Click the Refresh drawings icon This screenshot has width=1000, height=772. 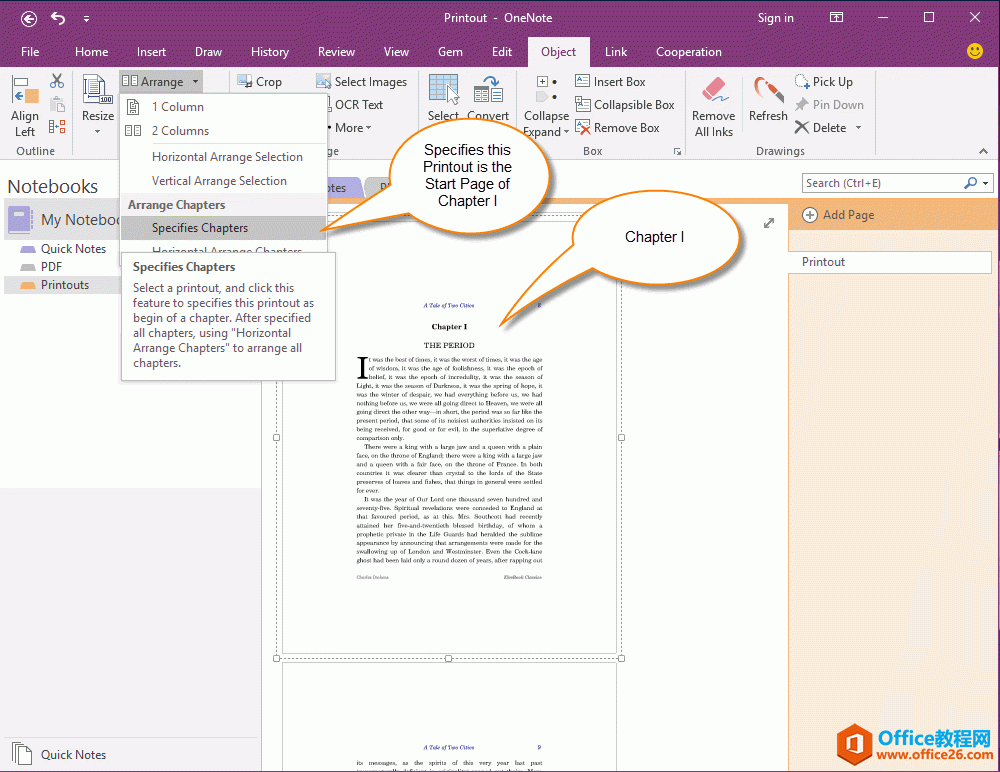[x=768, y=92]
